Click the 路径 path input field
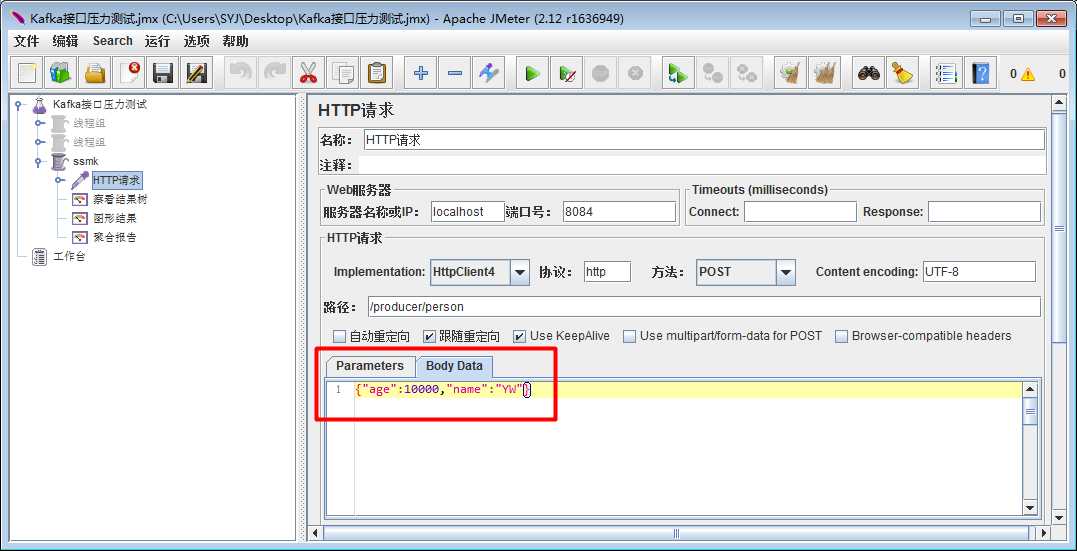1077x551 pixels. (x=703, y=307)
